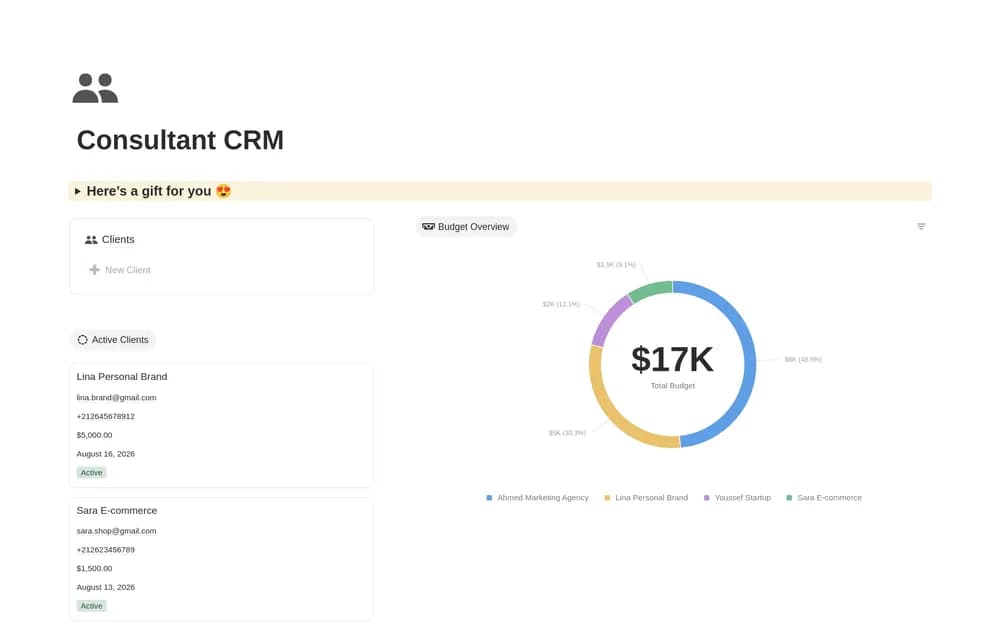
Task: Click the Sara E-commerce legend label
Action: coord(829,498)
